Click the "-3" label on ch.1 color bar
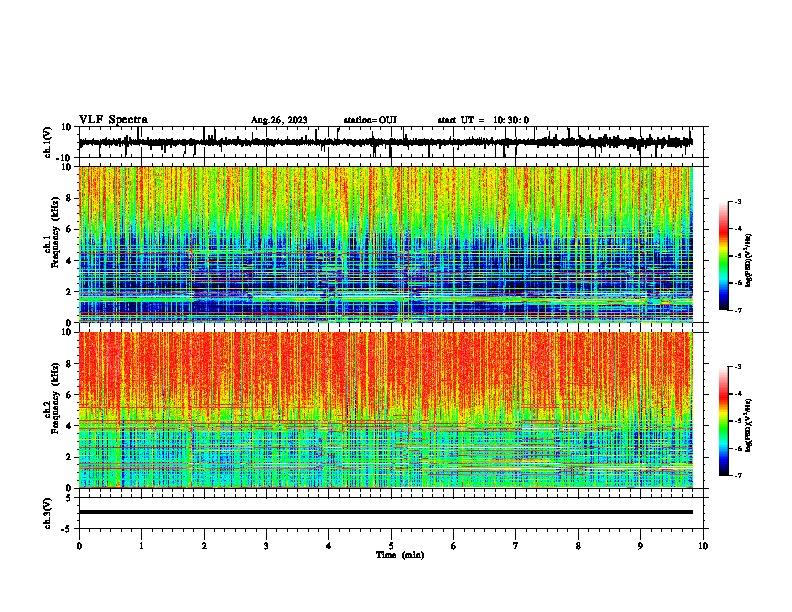Image resolution: width=792 pixels, height=612 pixels. (737, 202)
